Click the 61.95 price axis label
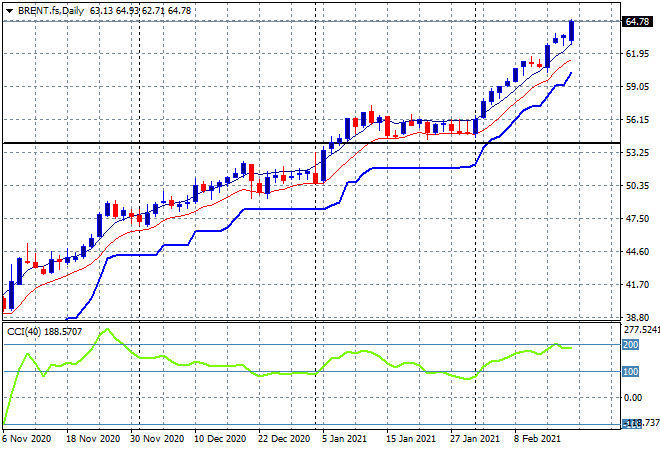 pos(637,53)
